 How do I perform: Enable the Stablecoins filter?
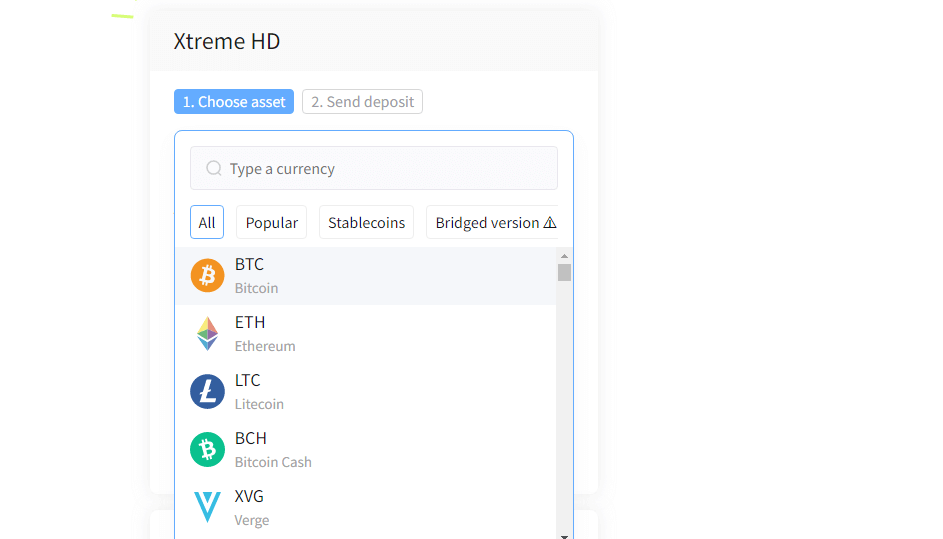click(x=367, y=223)
